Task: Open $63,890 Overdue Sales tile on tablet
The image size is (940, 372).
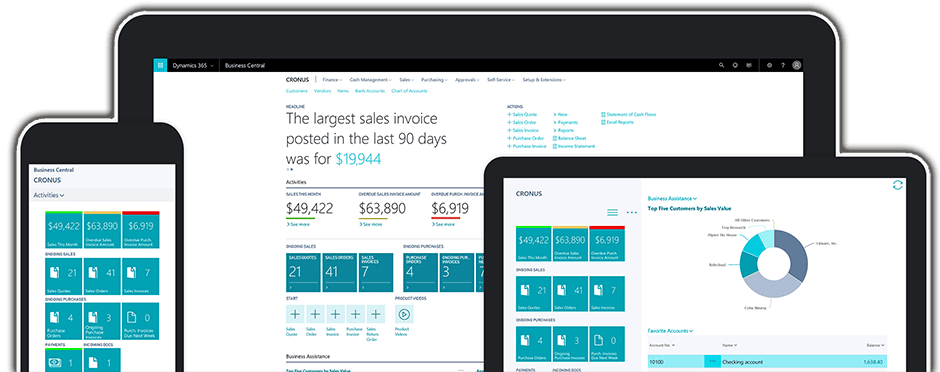Action: (x=570, y=244)
